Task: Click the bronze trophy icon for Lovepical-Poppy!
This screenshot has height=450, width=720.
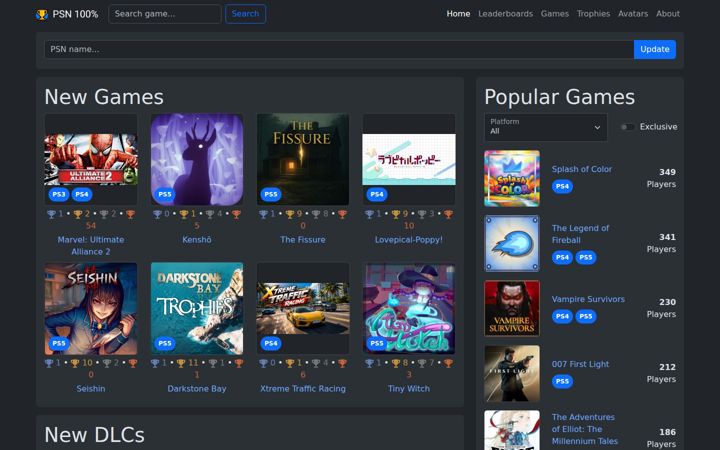Action: click(448, 214)
